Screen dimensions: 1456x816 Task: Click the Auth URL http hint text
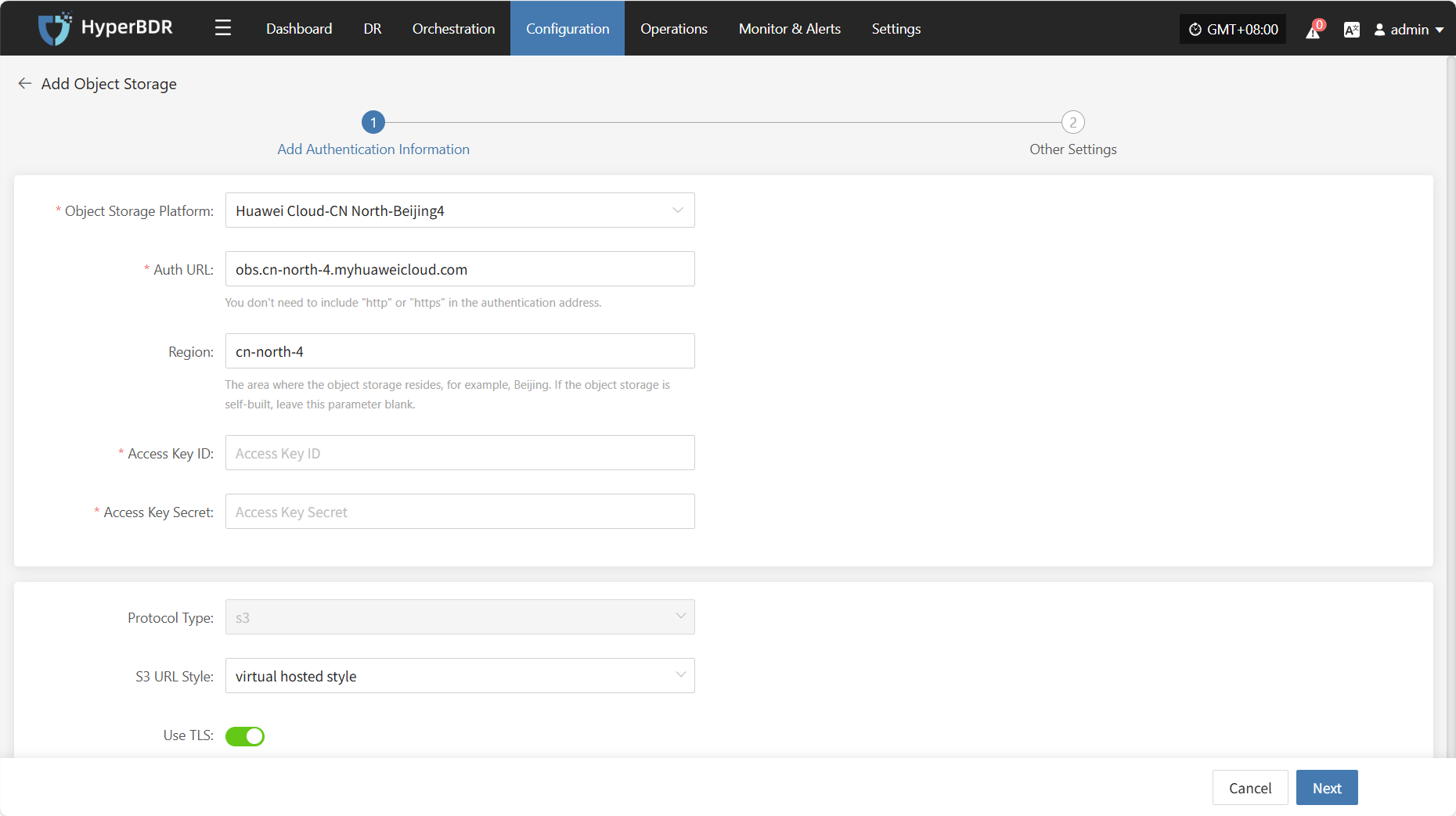tap(413, 303)
